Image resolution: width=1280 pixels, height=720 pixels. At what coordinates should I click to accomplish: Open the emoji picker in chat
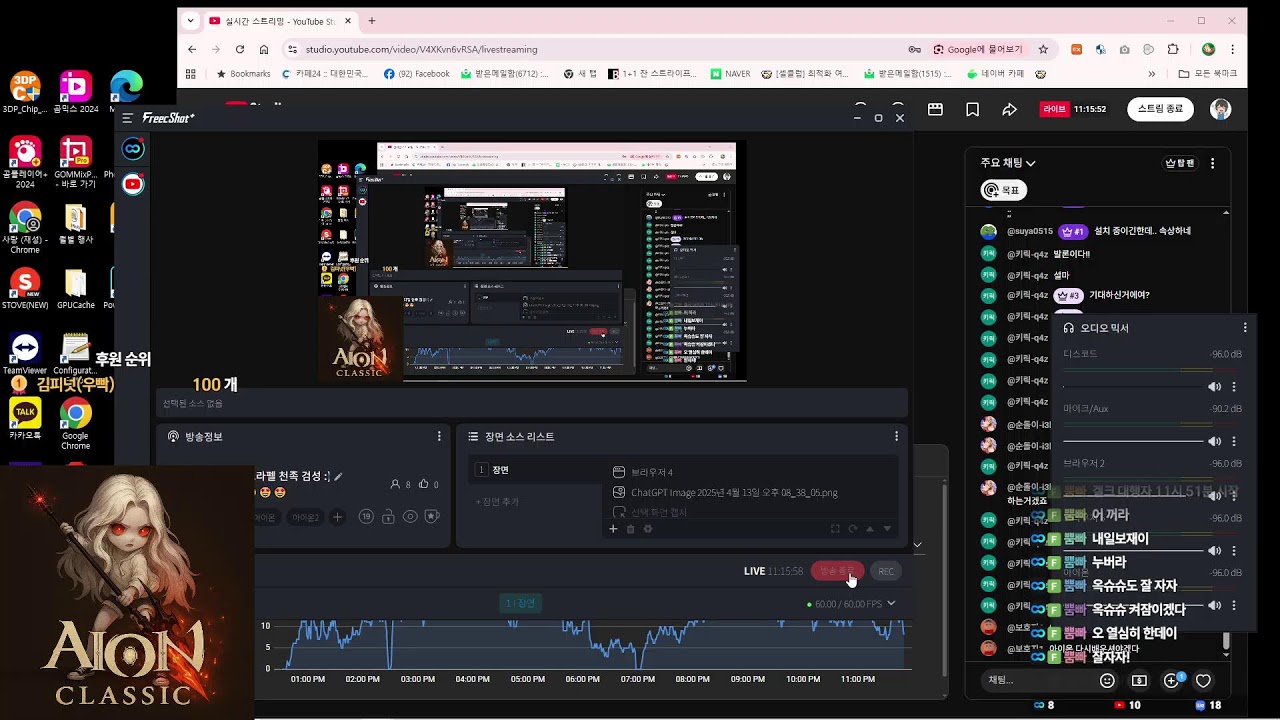1107,681
